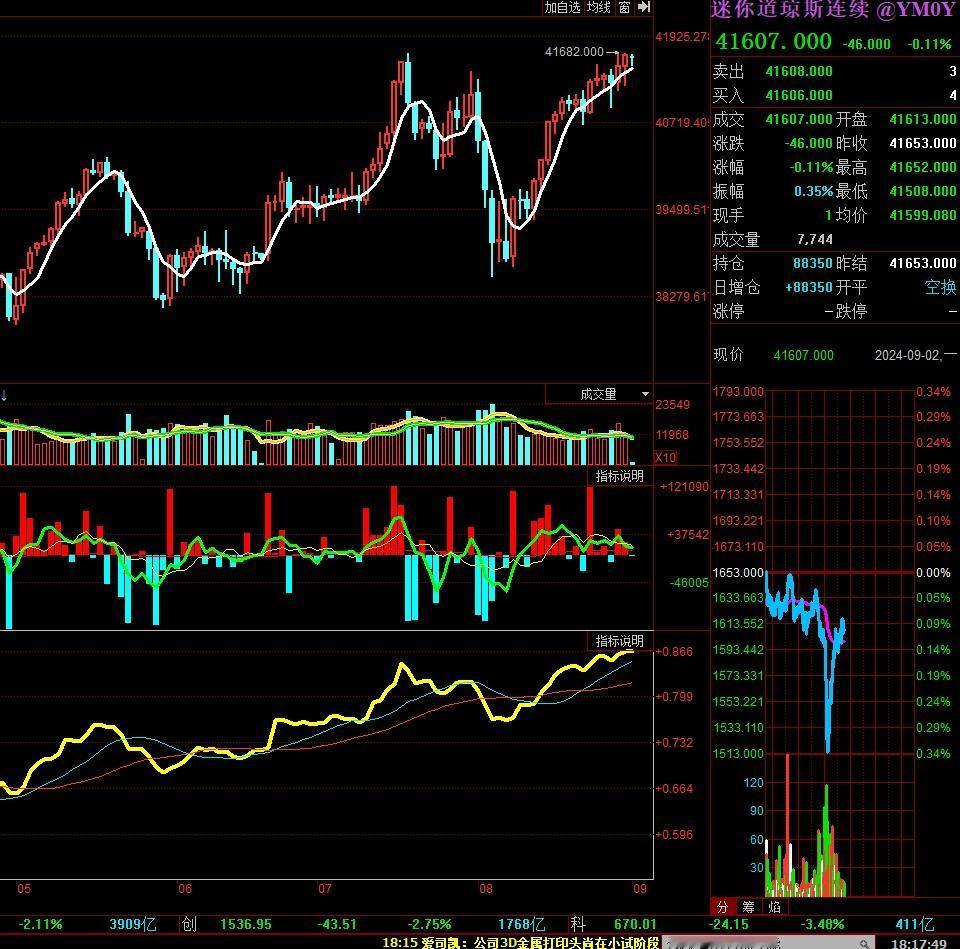960x949 pixels.
Task: Click the X10 scale marker by the volume axis
Action: click(666, 457)
